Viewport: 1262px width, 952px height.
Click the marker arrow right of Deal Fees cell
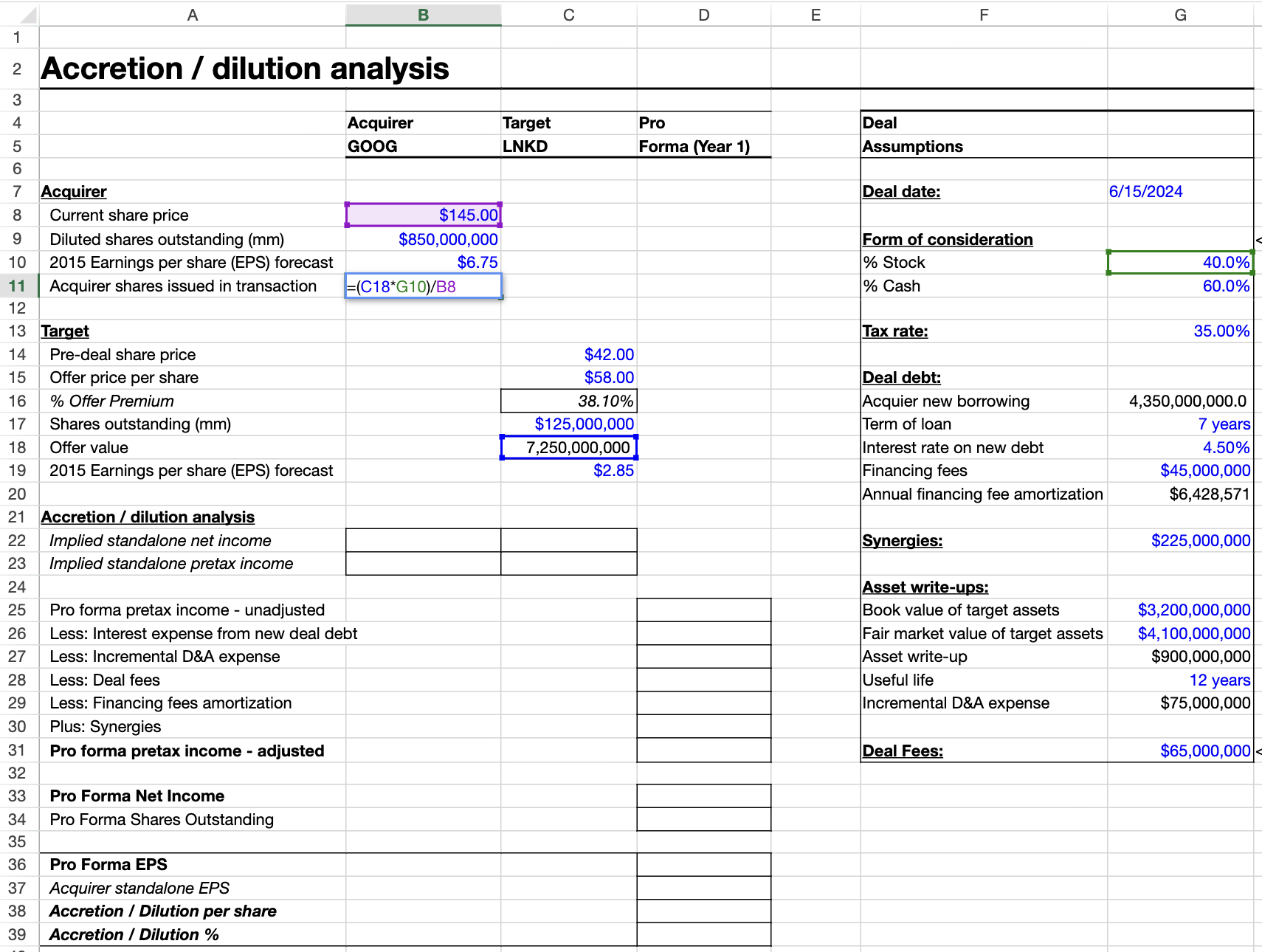coord(1258,751)
